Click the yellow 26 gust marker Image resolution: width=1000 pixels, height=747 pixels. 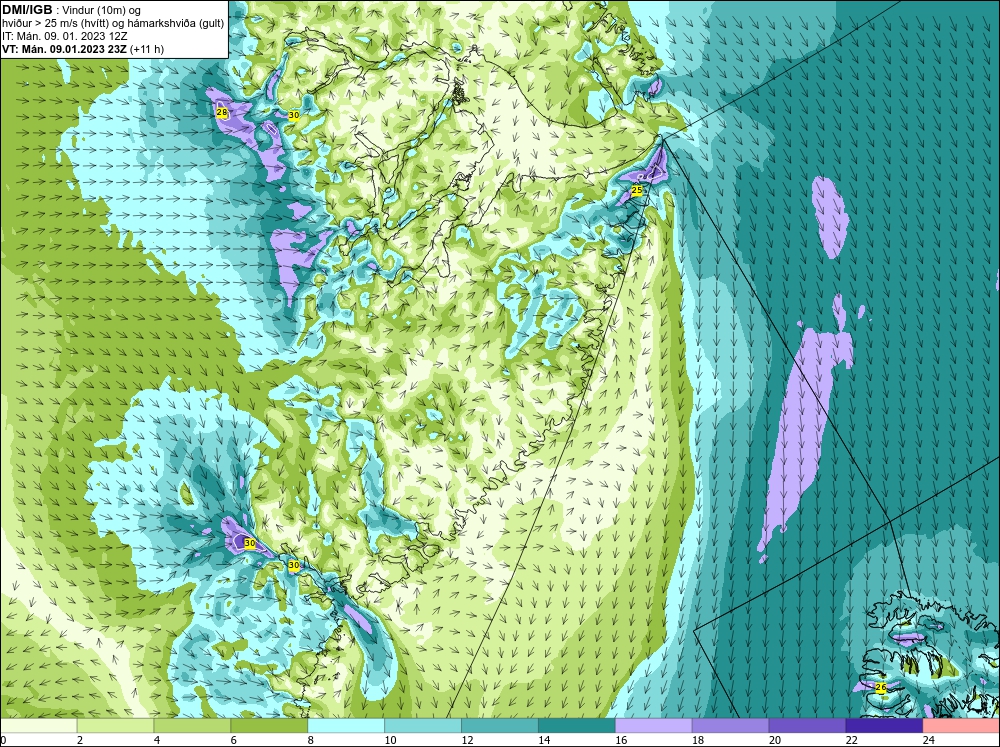881,688
